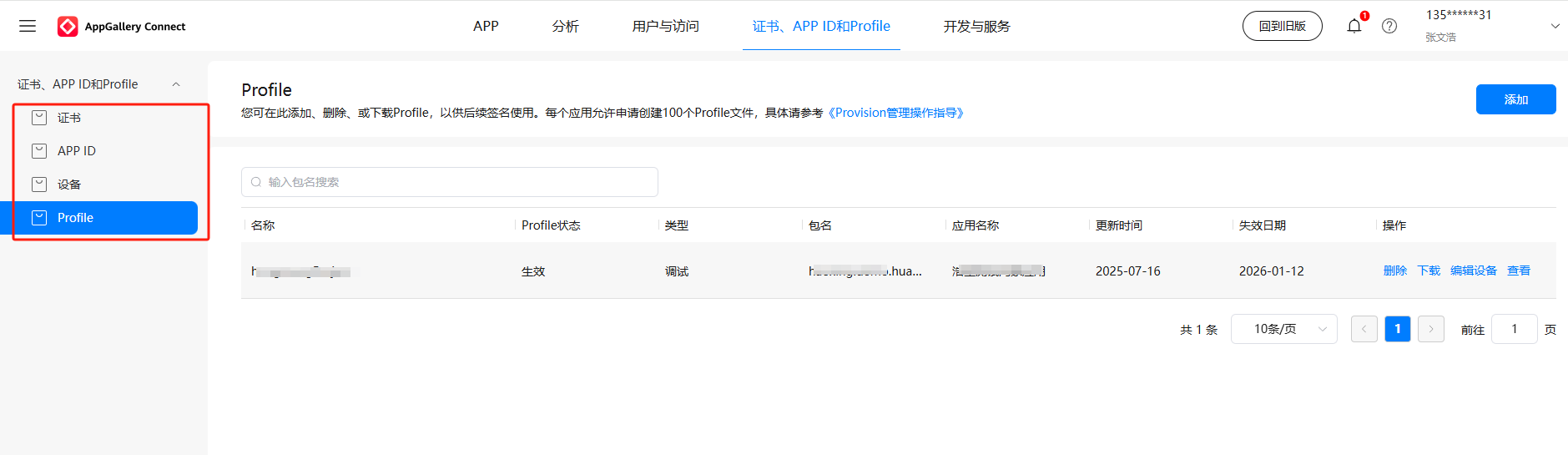
Task: Click the 名称 column header
Action: coord(263,225)
